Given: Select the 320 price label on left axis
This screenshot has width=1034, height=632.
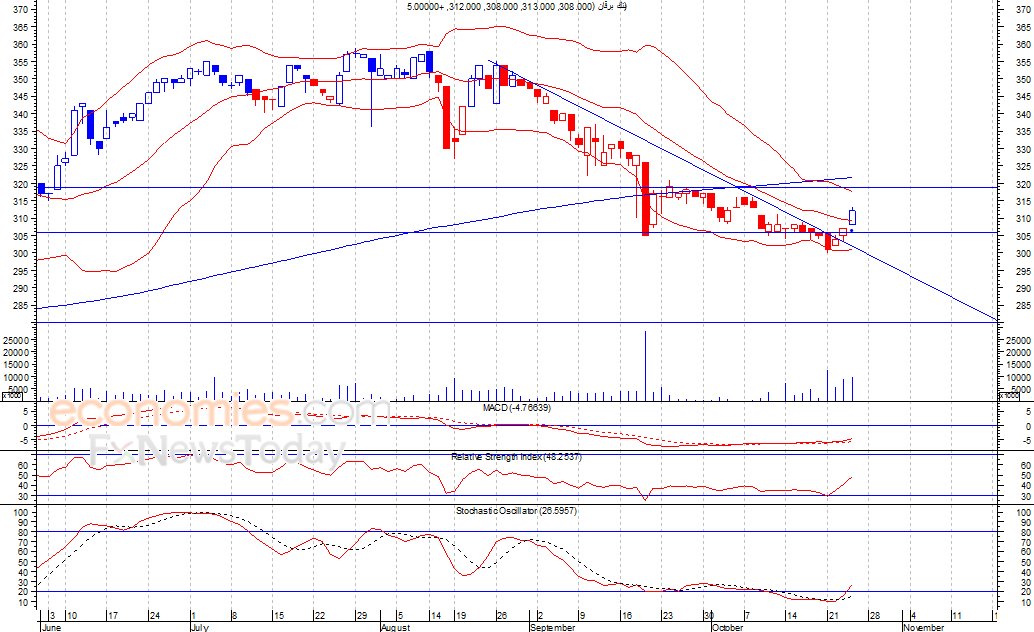Looking at the screenshot, I should click(20, 184).
